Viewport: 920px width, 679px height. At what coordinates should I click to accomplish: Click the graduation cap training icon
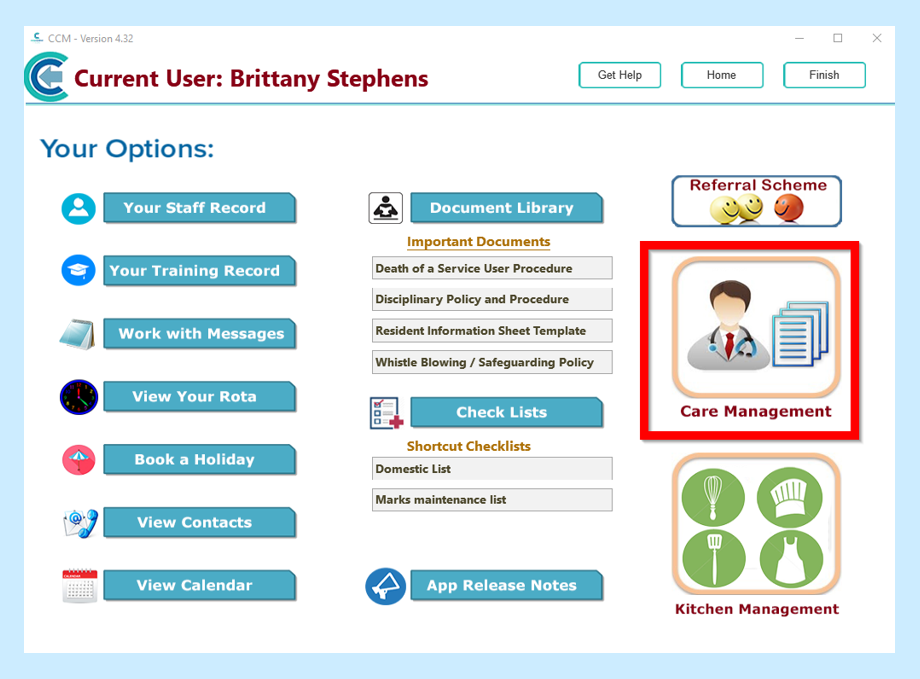point(78,271)
